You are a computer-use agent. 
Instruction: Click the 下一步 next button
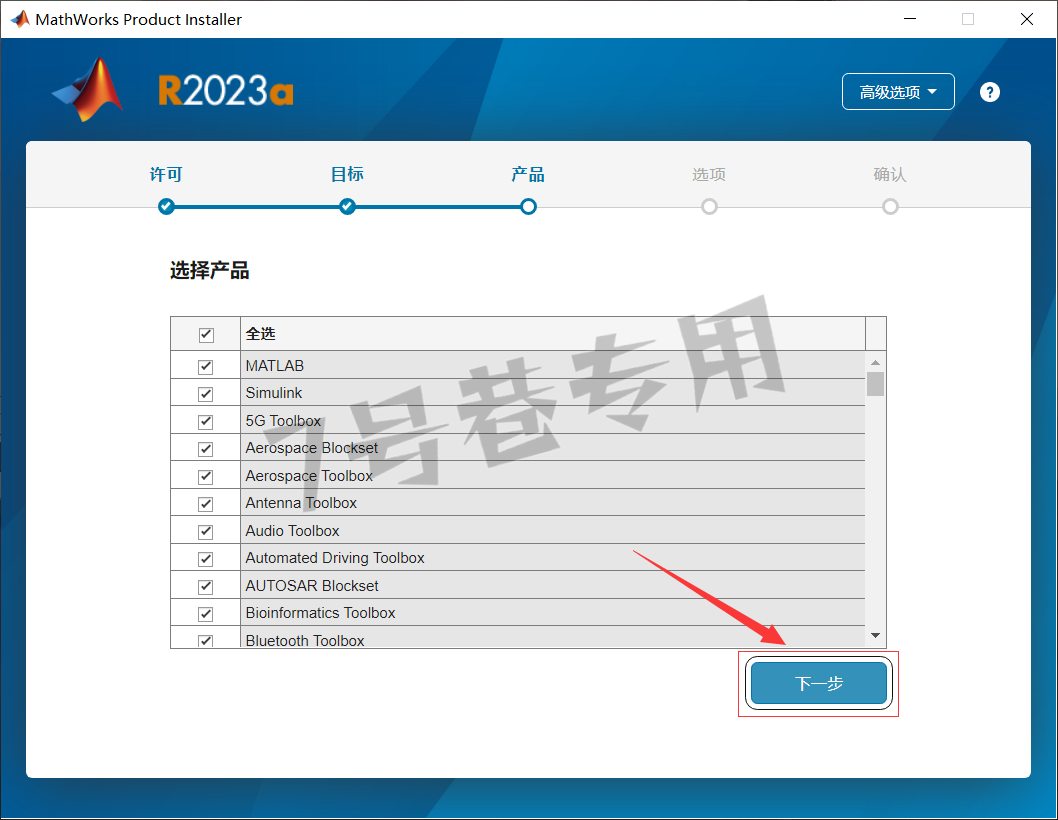click(819, 683)
